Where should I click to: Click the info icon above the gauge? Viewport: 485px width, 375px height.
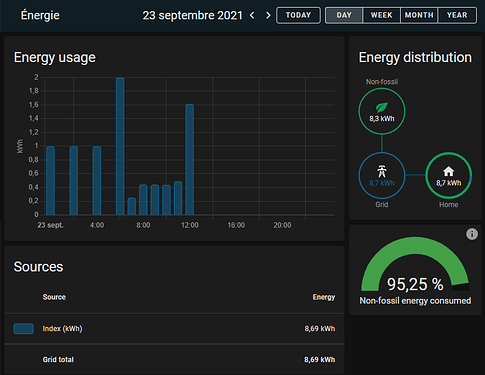pos(472,234)
